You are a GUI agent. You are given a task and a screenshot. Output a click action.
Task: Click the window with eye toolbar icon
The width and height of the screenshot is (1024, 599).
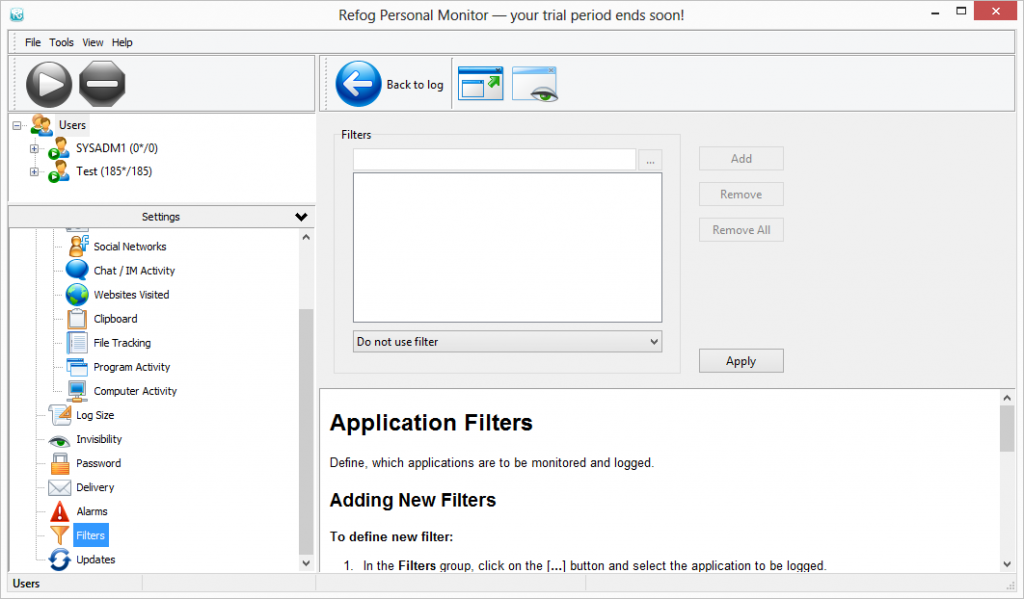coord(535,84)
